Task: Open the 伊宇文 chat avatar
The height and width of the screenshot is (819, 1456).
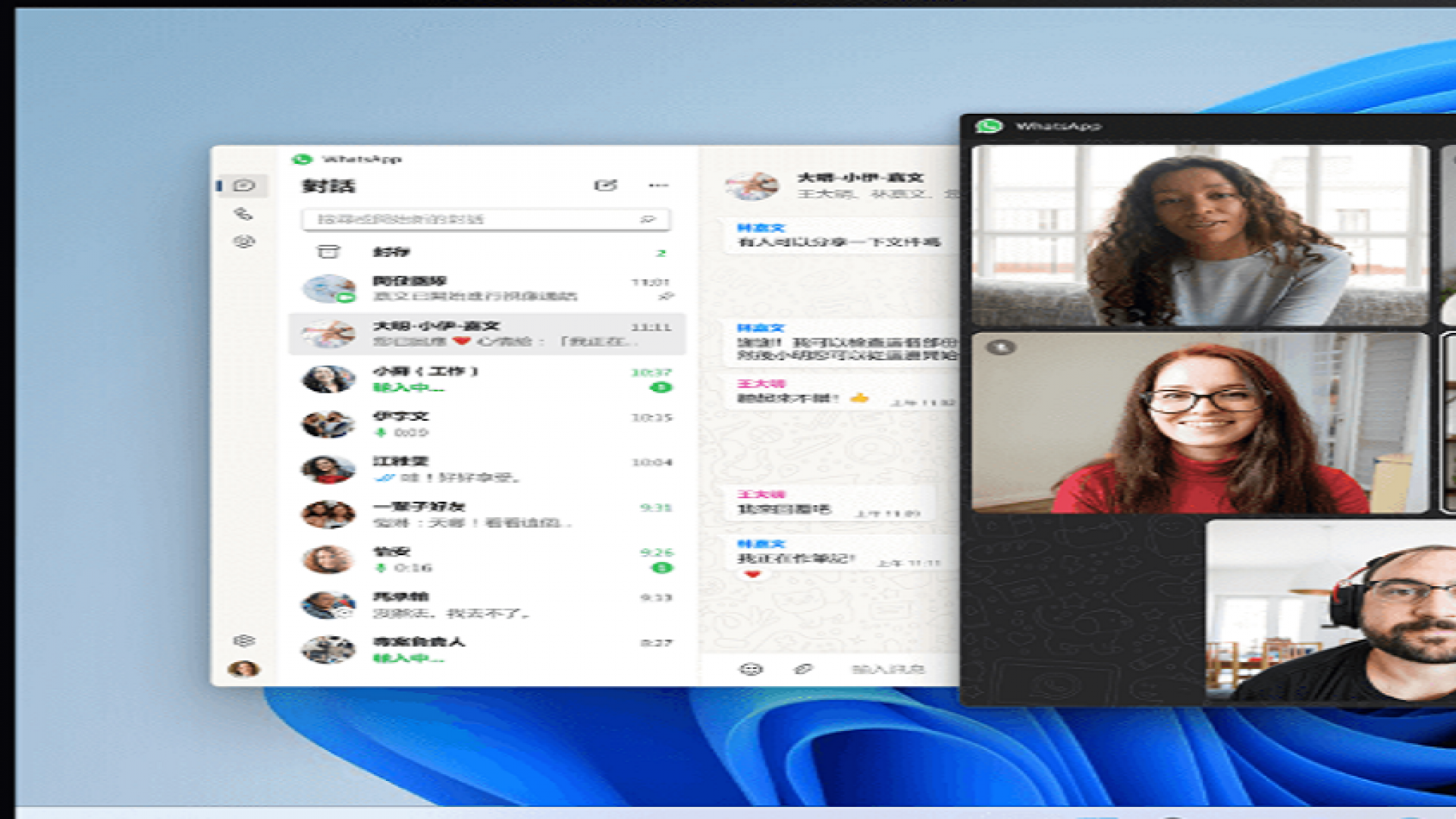Action: click(328, 425)
